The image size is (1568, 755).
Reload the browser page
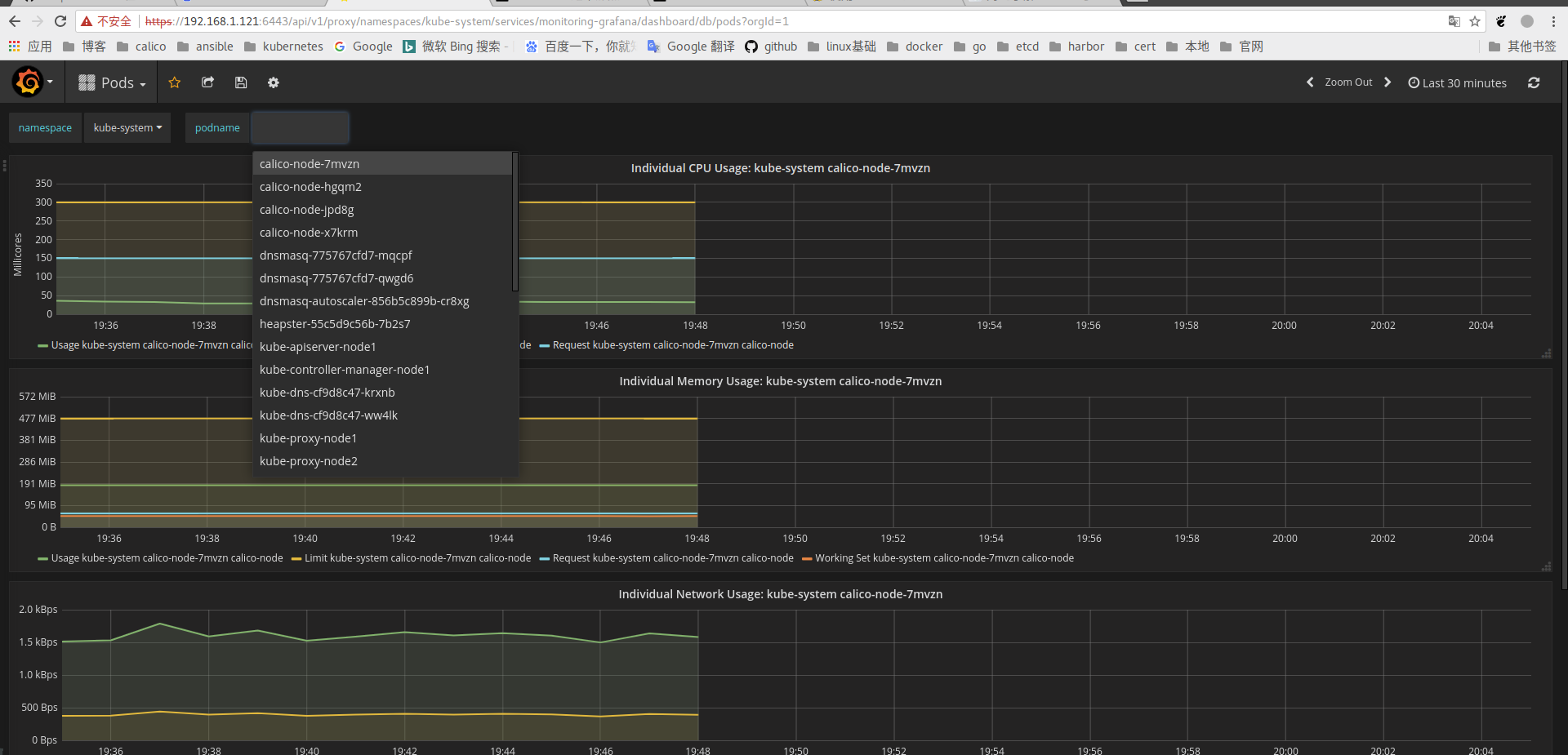click(60, 21)
